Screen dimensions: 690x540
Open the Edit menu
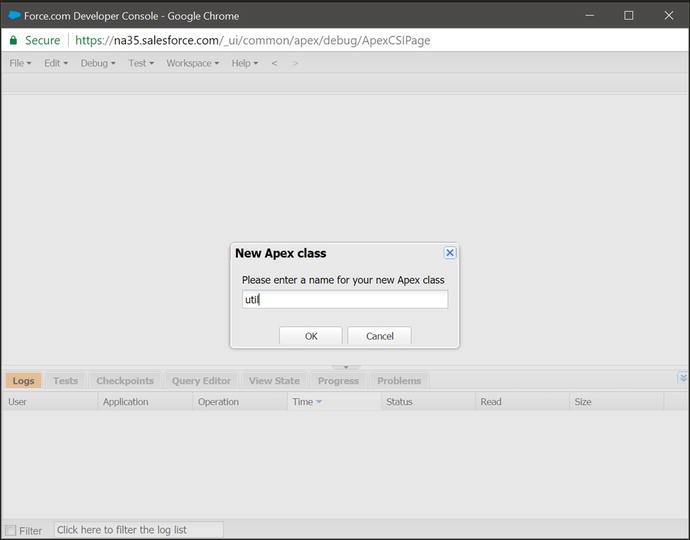point(56,63)
